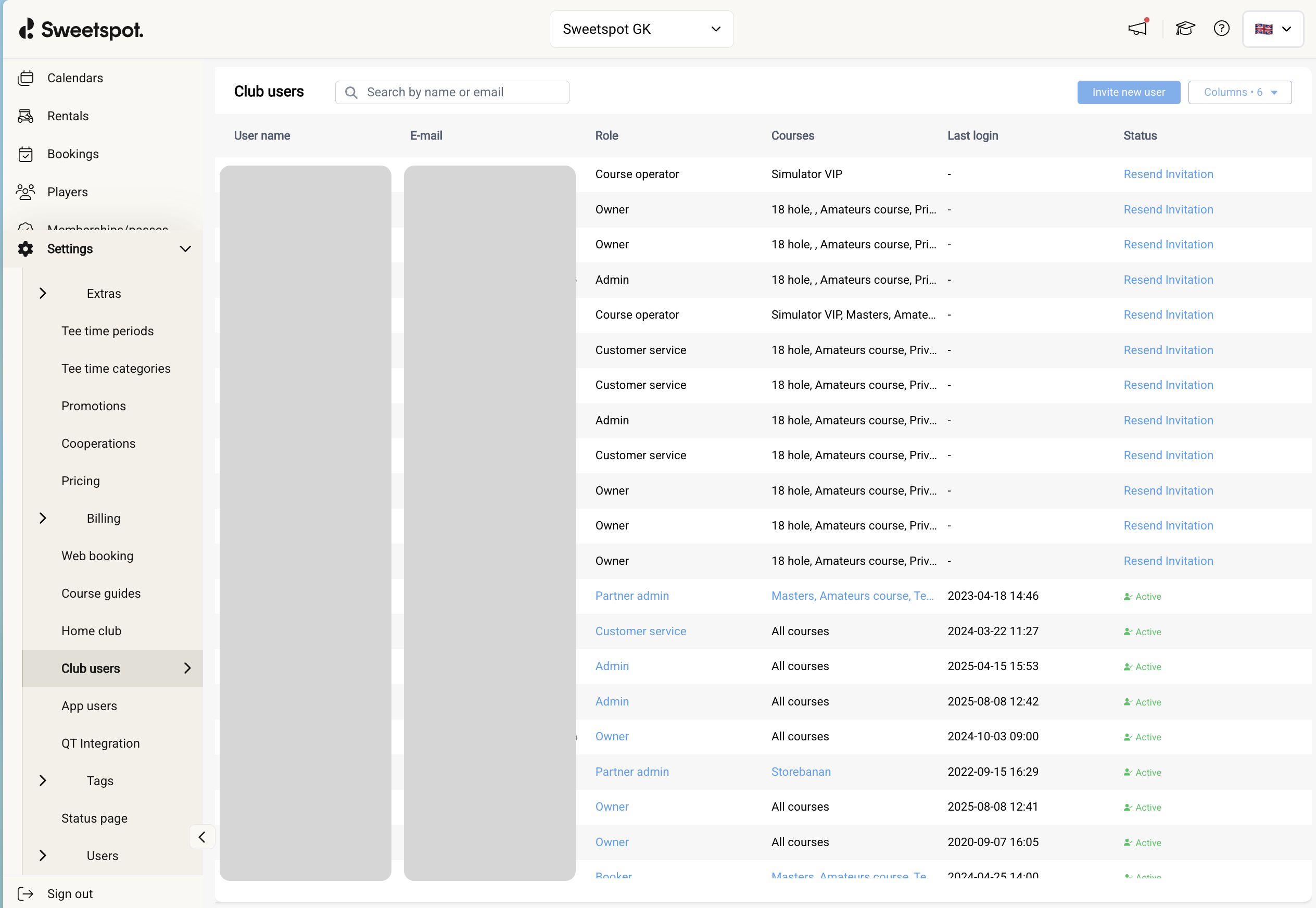Open Tee time periods settings
Screen dimensions: 1316x908
[x=107, y=331]
